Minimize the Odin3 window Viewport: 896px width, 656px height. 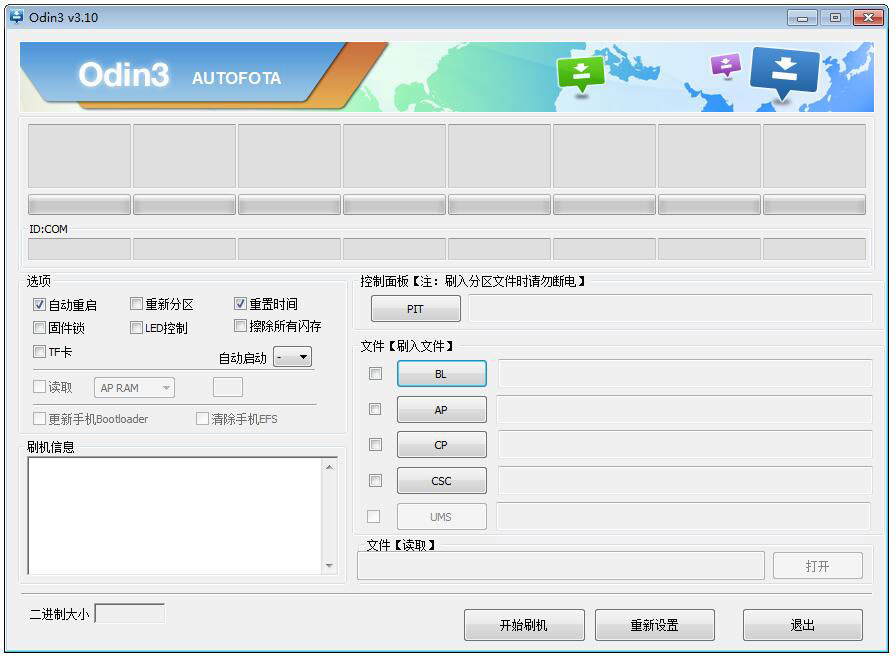coord(802,18)
